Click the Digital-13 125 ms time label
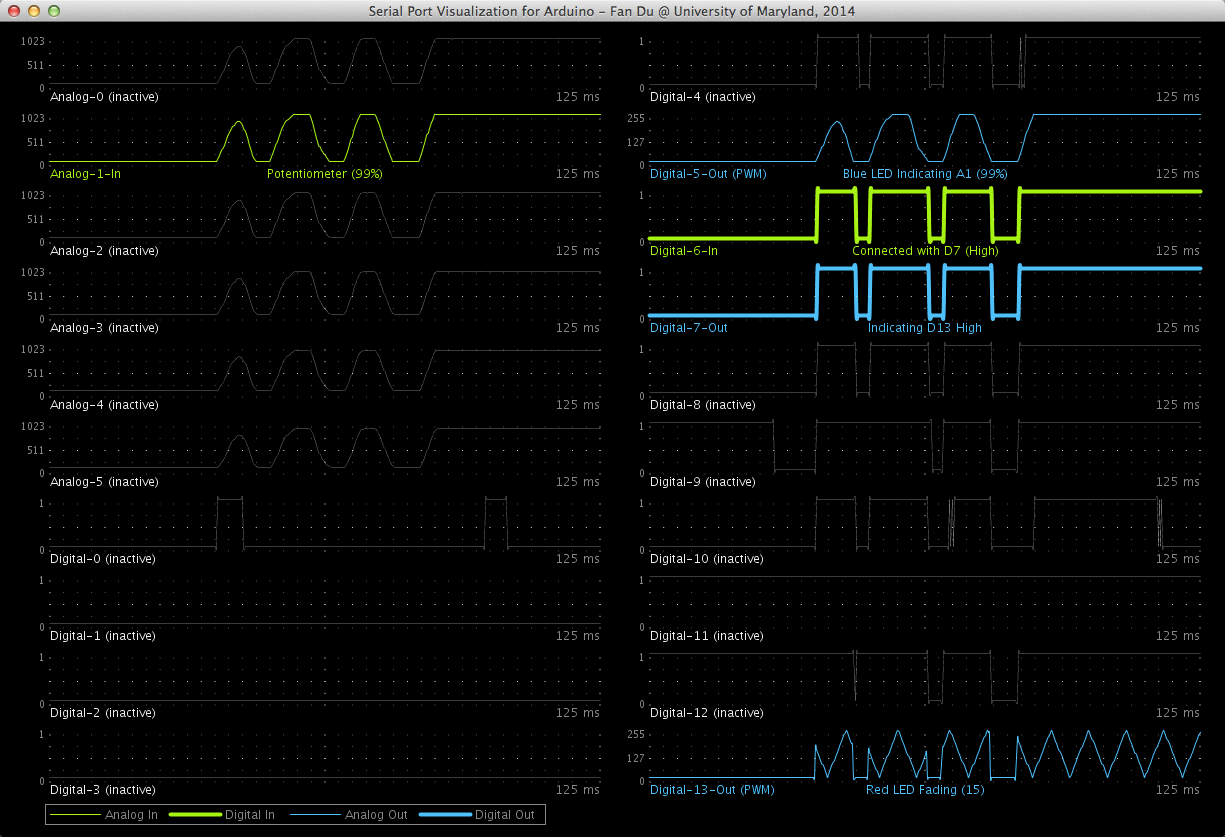The width and height of the screenshot is (1225, 837). pos(1177,790)
